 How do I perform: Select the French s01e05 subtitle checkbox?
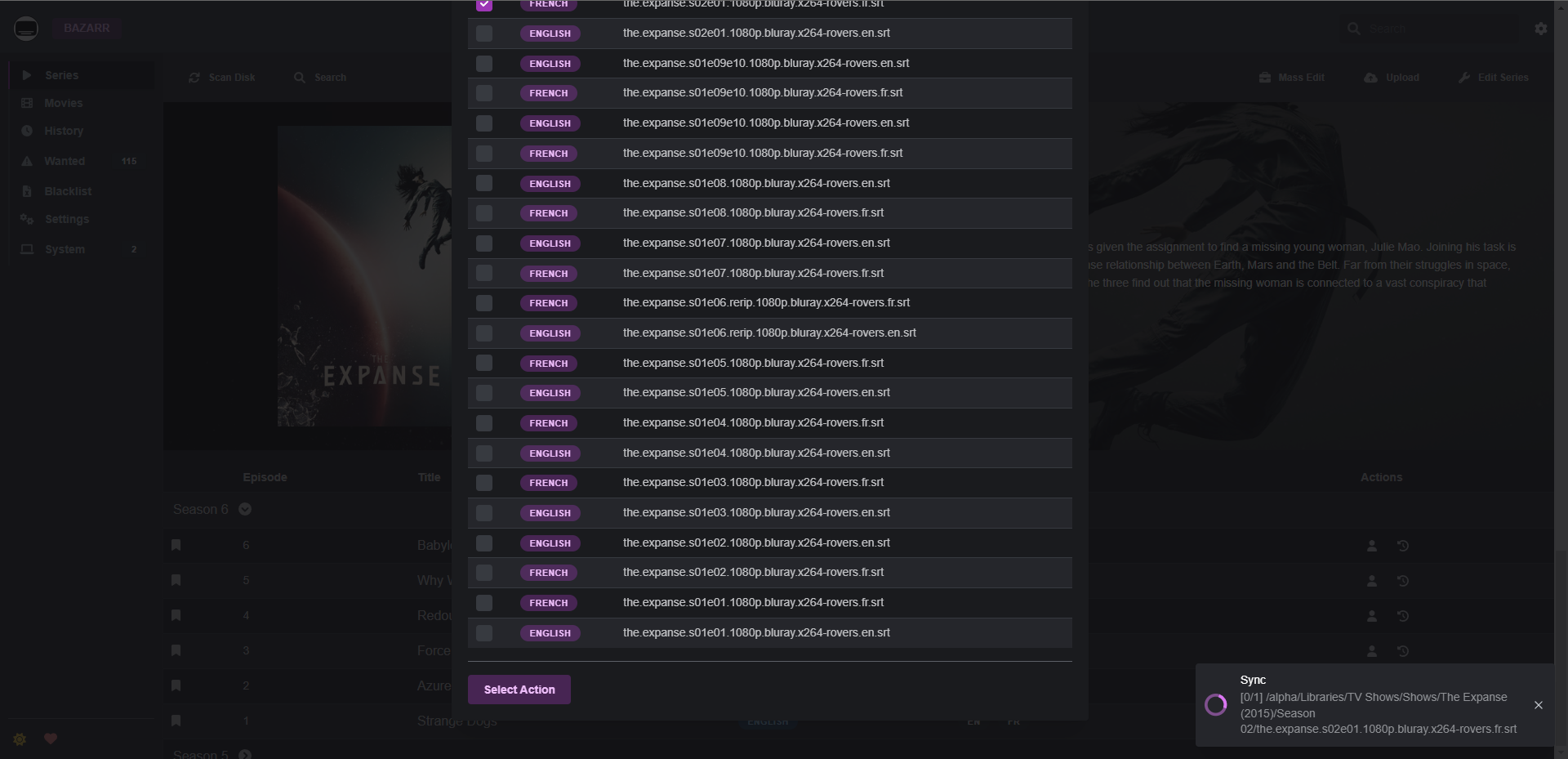(x=485, y=364)
